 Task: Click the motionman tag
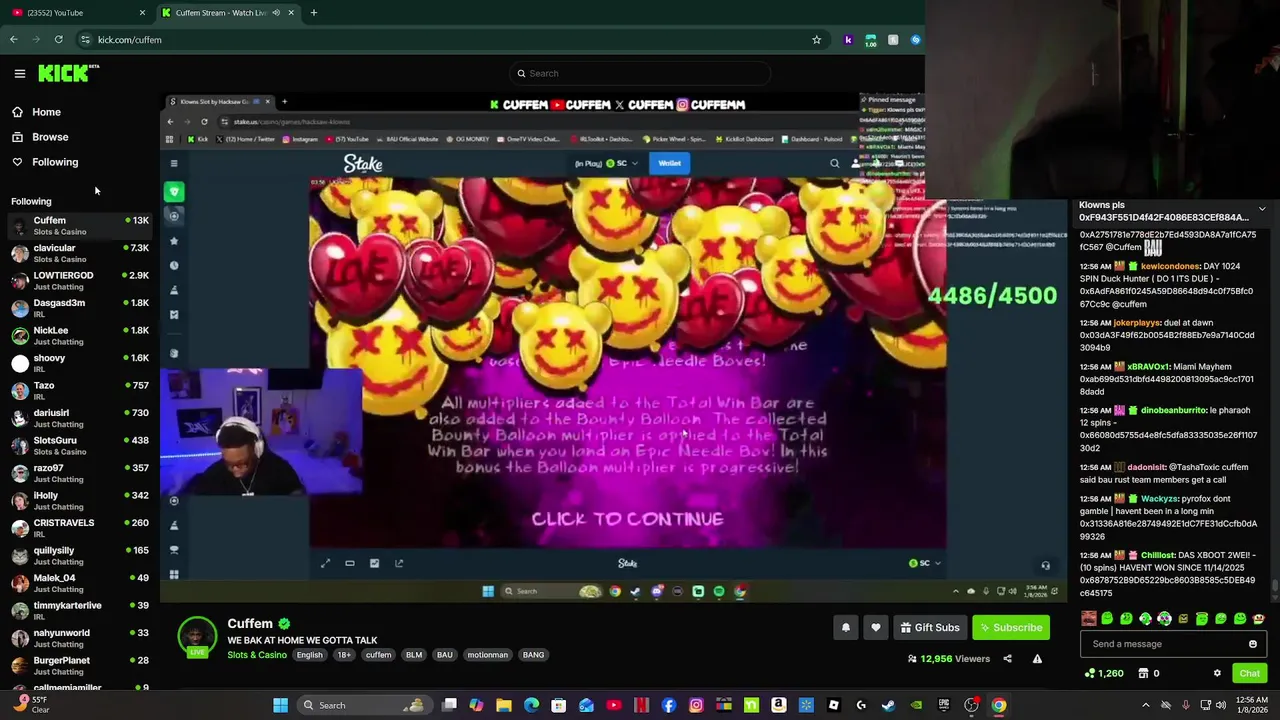pos(488,655)
